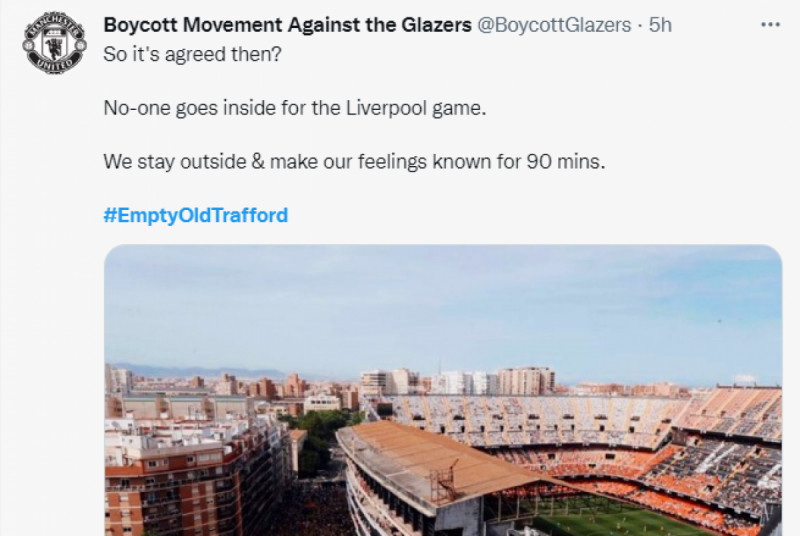Open the three-dot more options menu

tap(768, 25)
